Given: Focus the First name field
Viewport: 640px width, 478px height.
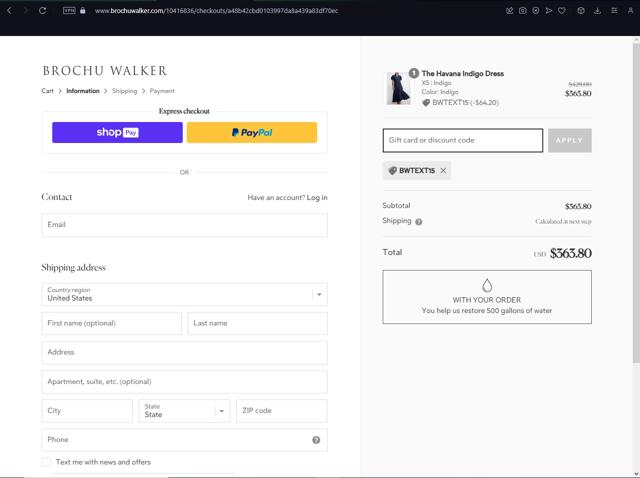Looking at the screenshot, I should [111, 323].
